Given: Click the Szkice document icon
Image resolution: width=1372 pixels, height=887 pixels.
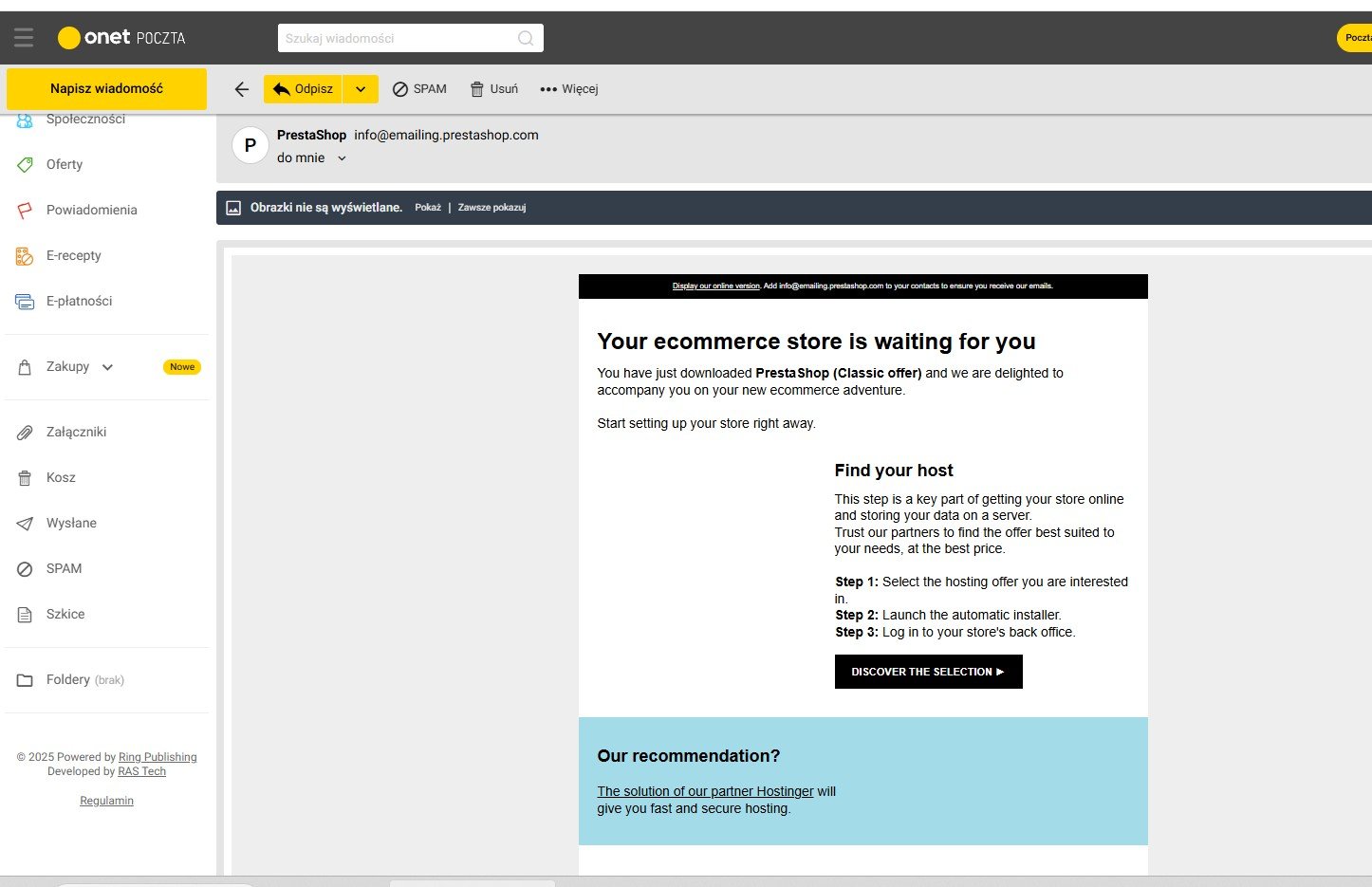Looking at the screenshot, I should coord(25,615).
